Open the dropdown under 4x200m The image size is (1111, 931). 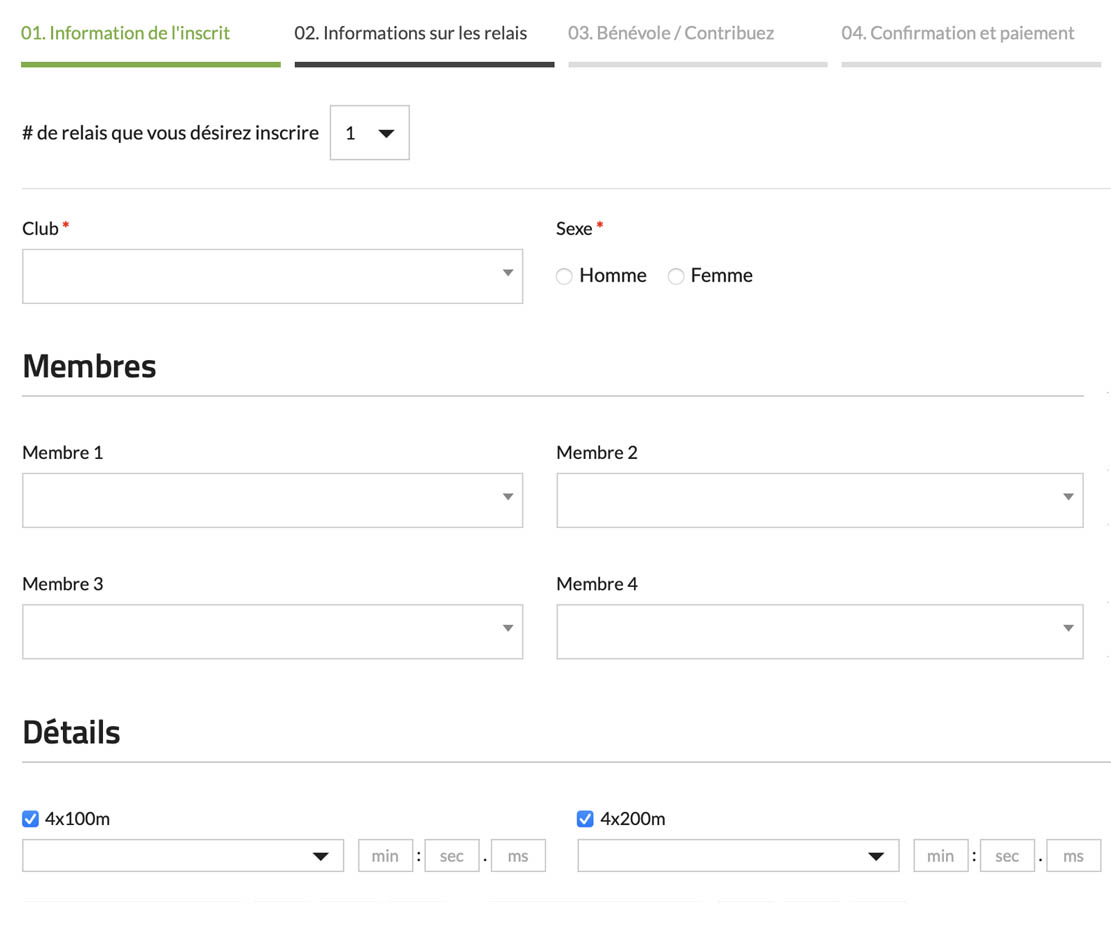click(x=738, y=856)
